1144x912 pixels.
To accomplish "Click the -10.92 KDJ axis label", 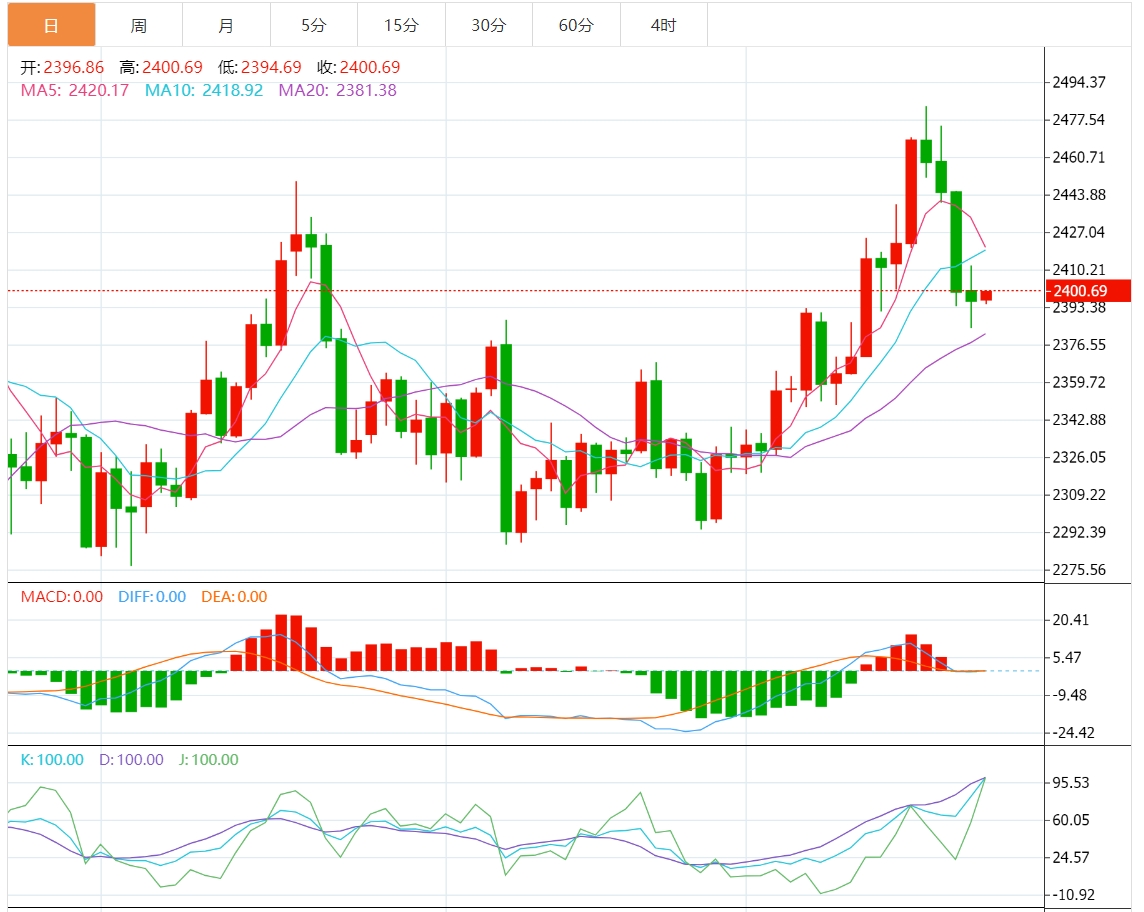I will [x=1072, y=894].
